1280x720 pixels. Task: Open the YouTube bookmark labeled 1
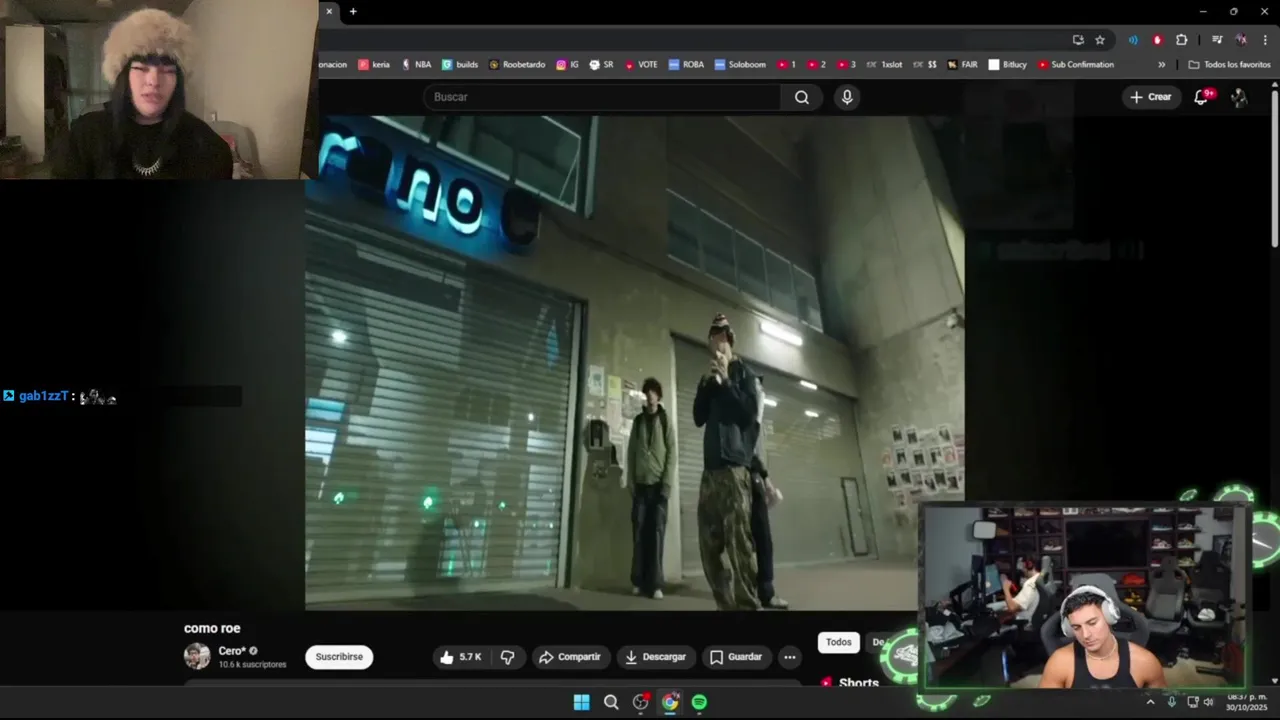click(786, 64)
